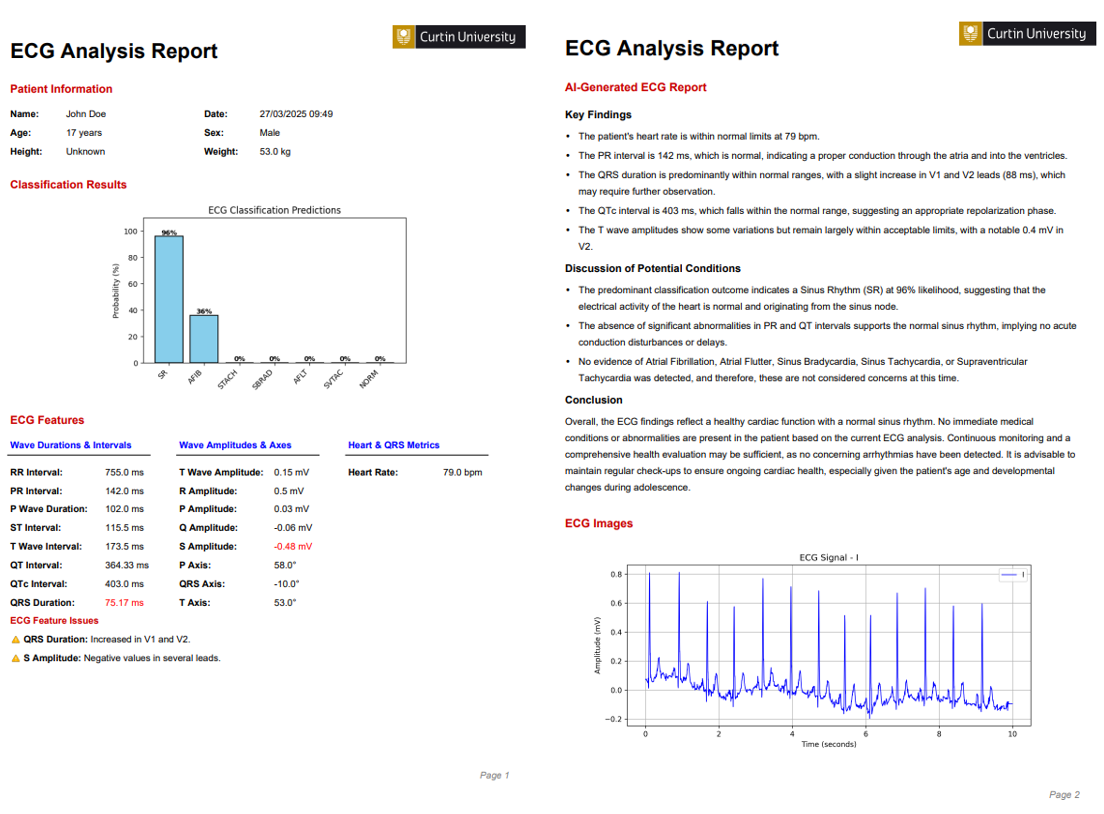Click the Heart & QRS Metrics heading
Screen dimensions: 1104x814
(x=394, y=445)
